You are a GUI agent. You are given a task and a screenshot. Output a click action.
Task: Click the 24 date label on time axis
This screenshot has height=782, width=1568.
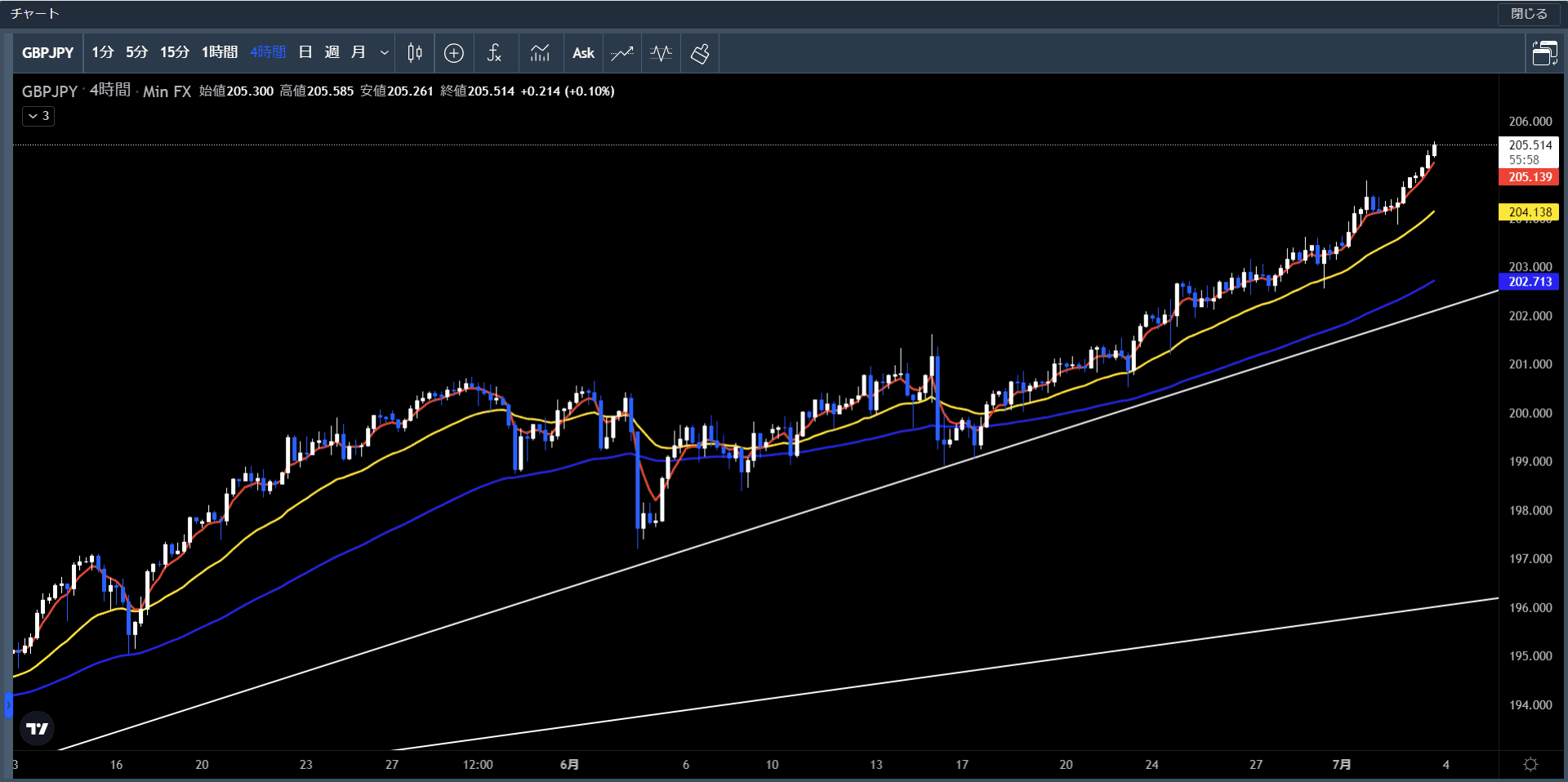point(1151,765)
